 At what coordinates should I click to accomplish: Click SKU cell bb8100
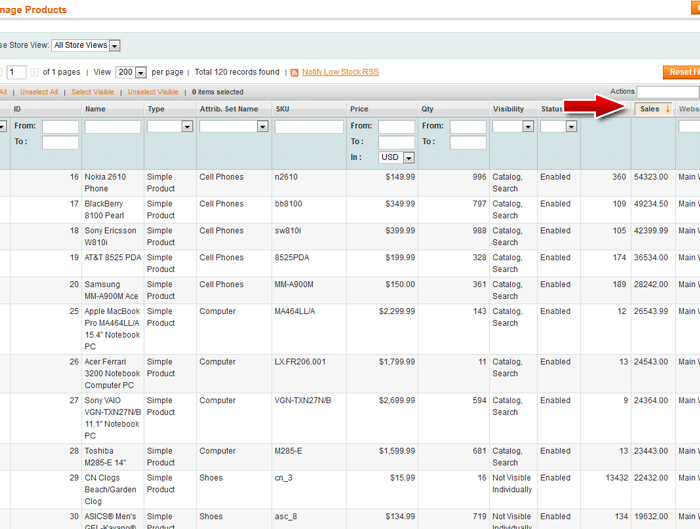(288, 204)
